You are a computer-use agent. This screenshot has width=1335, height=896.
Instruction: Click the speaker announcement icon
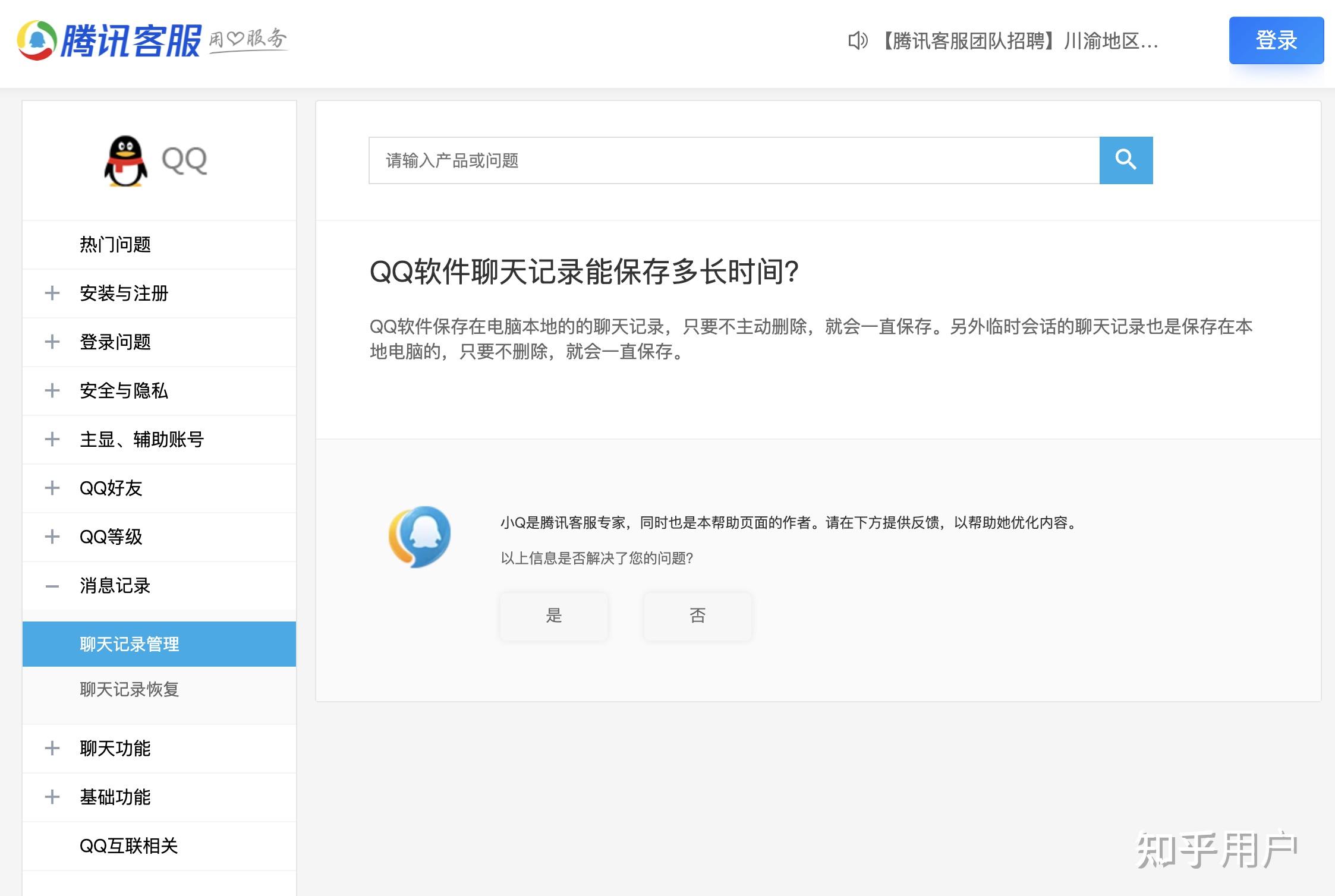(857, 42)
